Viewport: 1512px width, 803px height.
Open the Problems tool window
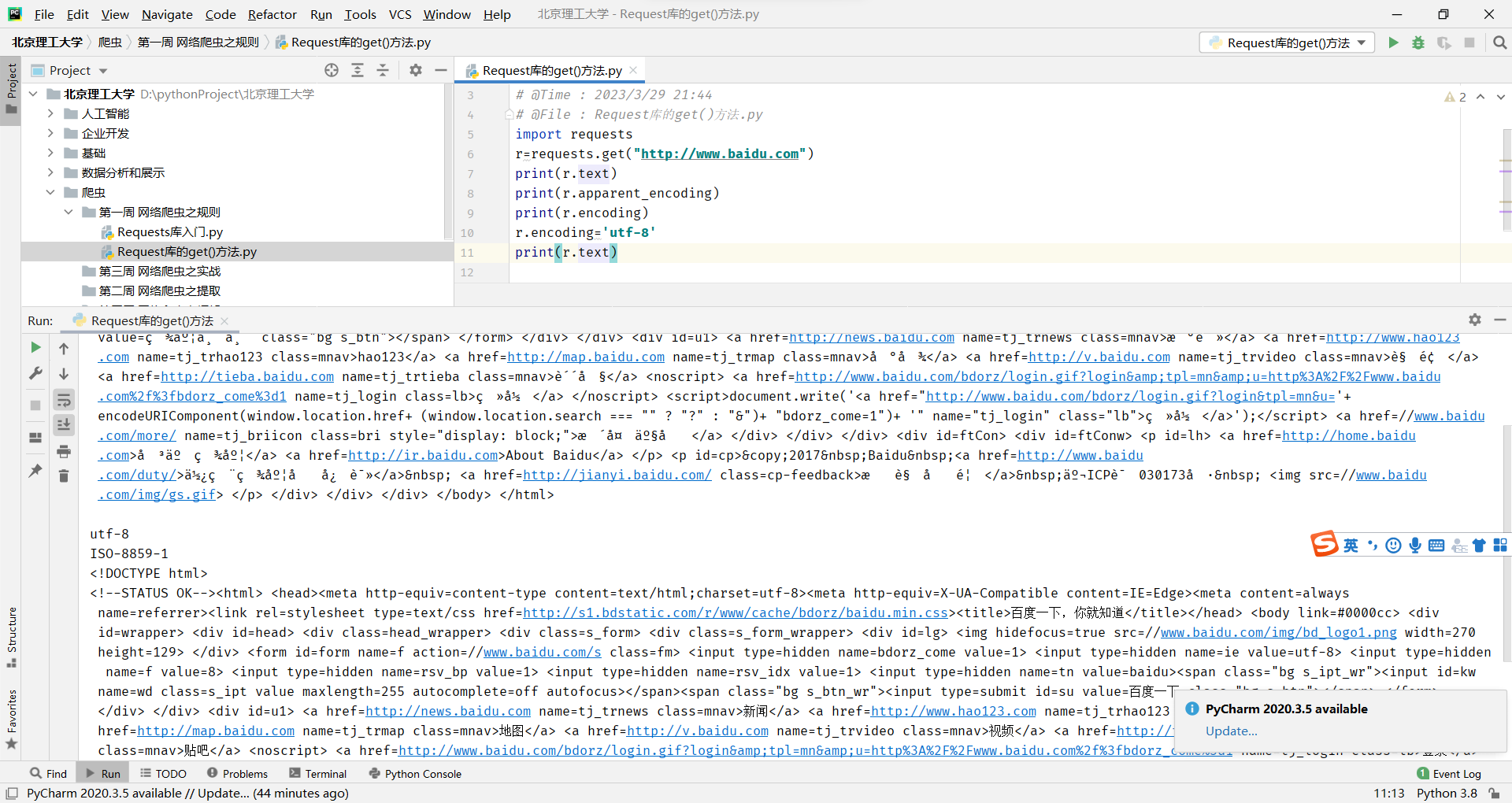pyautogui.click(x=237, y=773)
